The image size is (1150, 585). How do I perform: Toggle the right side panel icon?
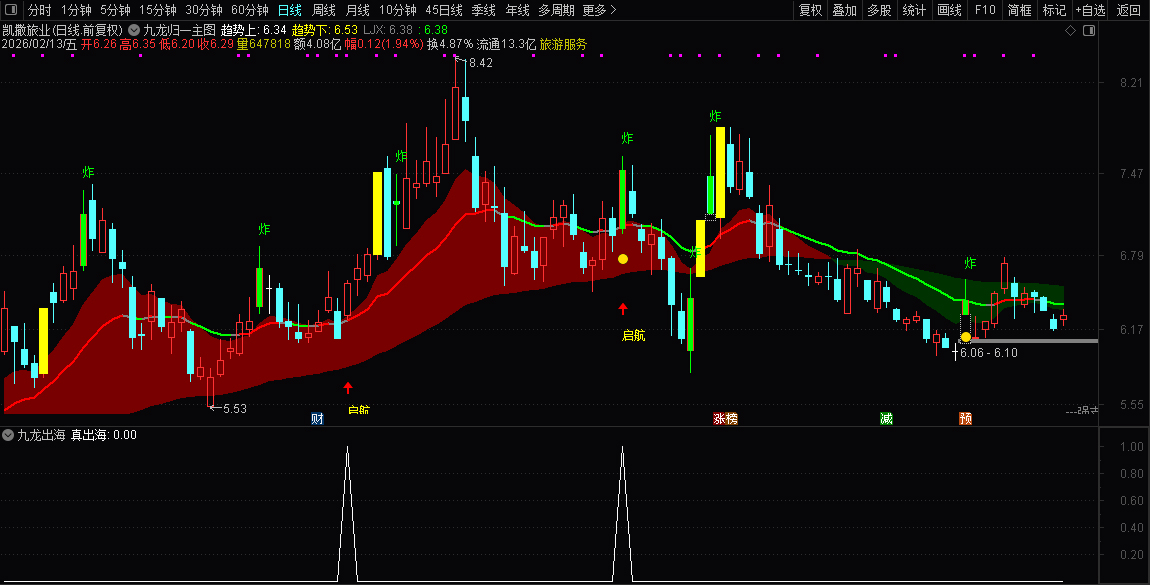pyautogui.click(x=1089, y=30)
